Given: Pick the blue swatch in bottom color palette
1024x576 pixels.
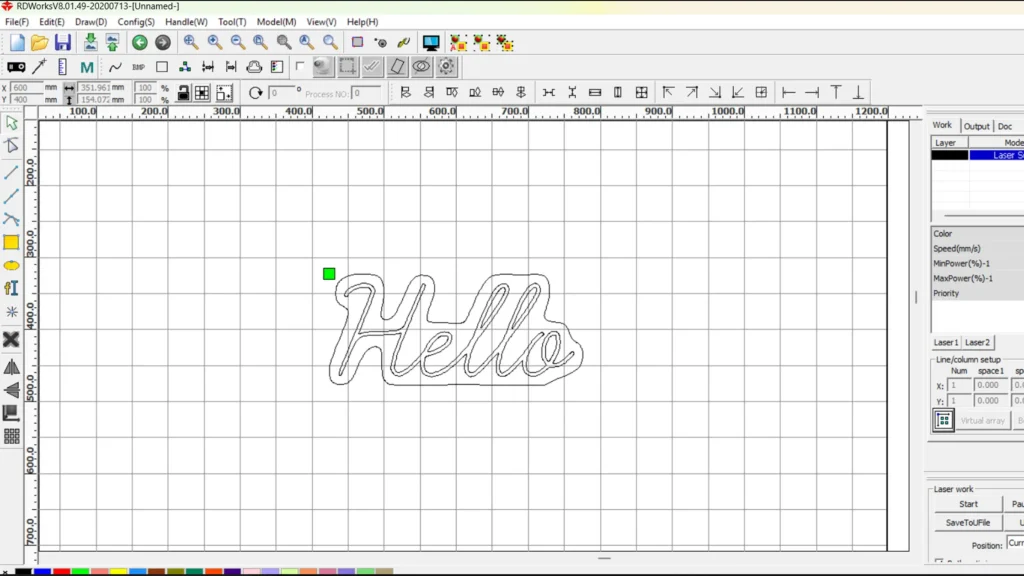Looking at the screenshot, I should click(x=42, y=571).
